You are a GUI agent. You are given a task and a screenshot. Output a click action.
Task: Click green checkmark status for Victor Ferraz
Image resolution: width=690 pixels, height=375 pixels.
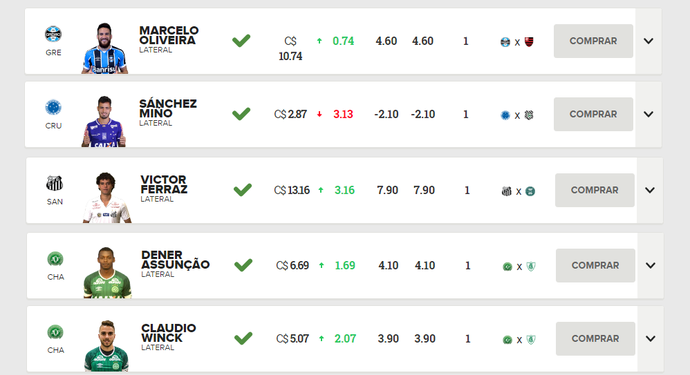click(x=242, y=190)
